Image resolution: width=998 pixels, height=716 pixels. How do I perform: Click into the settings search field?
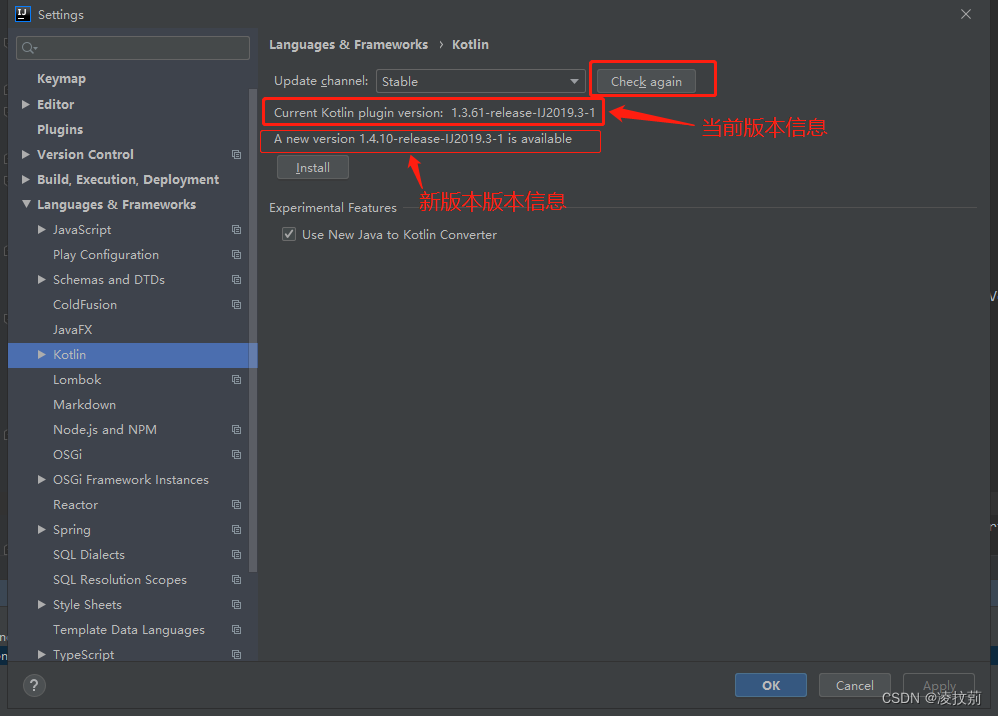click(133, 48)
